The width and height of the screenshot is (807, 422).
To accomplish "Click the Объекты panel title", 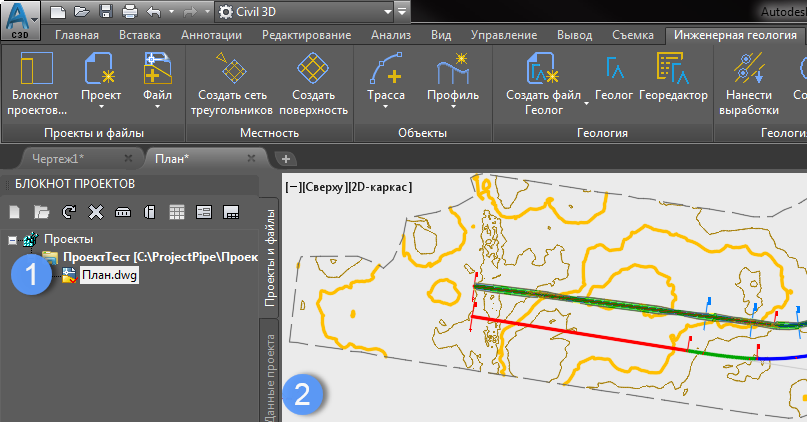I will (422, 133).
